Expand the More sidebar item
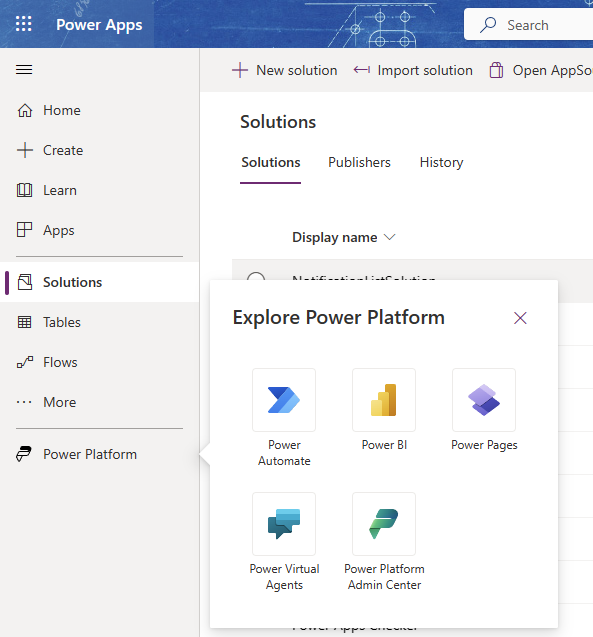Image resolution: width=593 pixels, height=637 pixels. coord(100,402)
